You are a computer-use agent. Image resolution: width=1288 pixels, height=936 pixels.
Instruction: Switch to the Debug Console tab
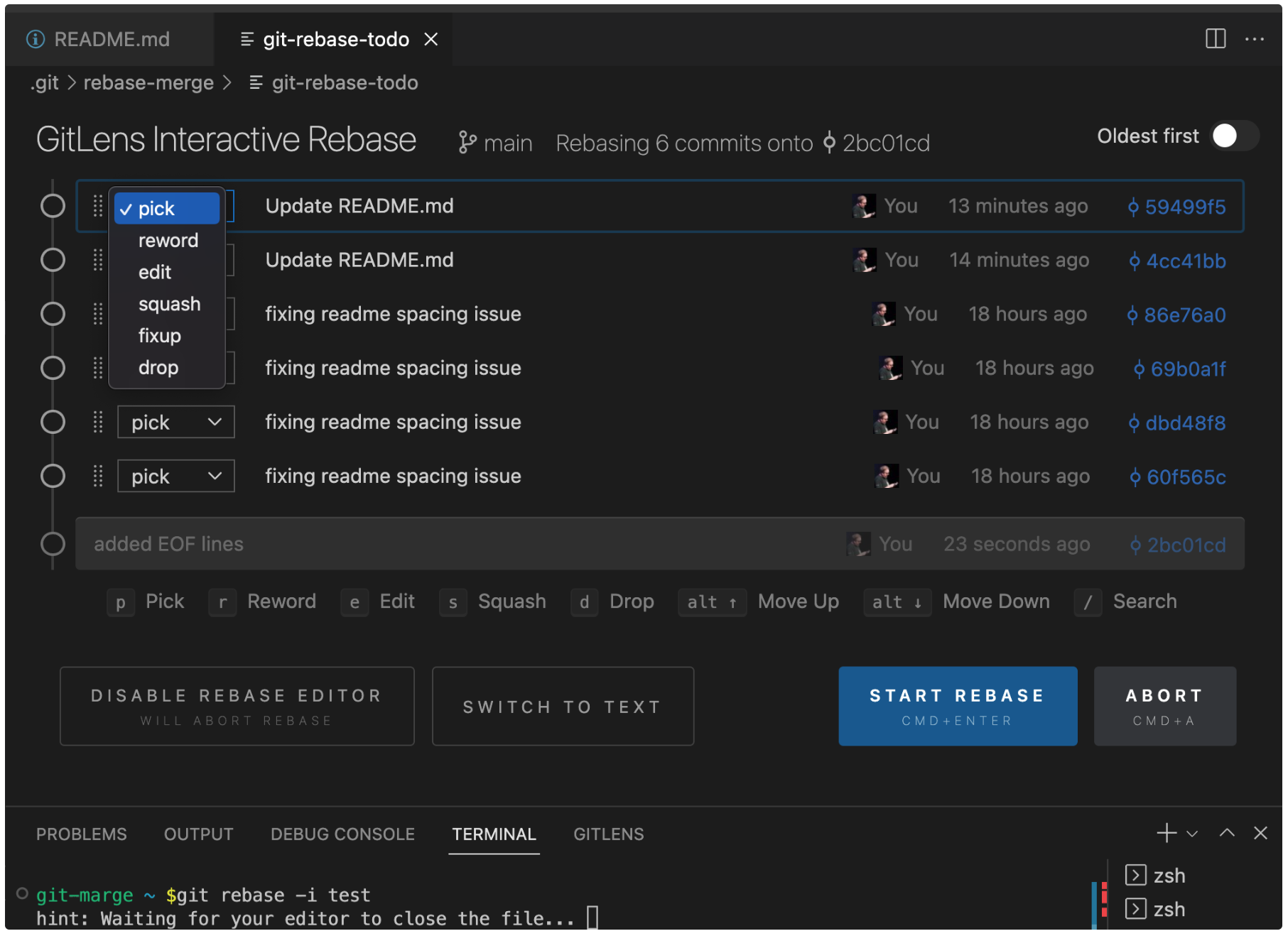(342, 834)
